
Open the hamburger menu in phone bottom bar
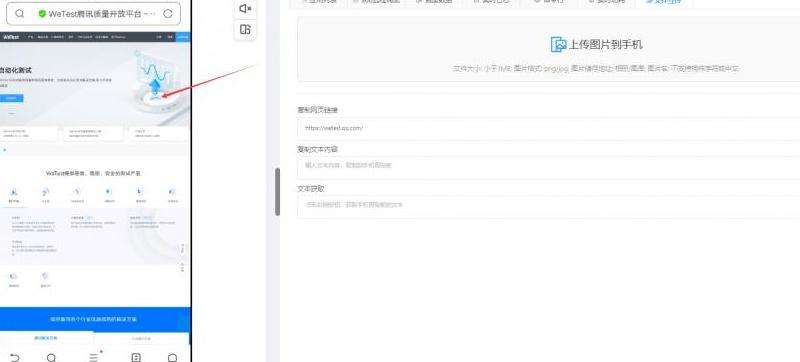pyautogui.click(x=94, y=357)
